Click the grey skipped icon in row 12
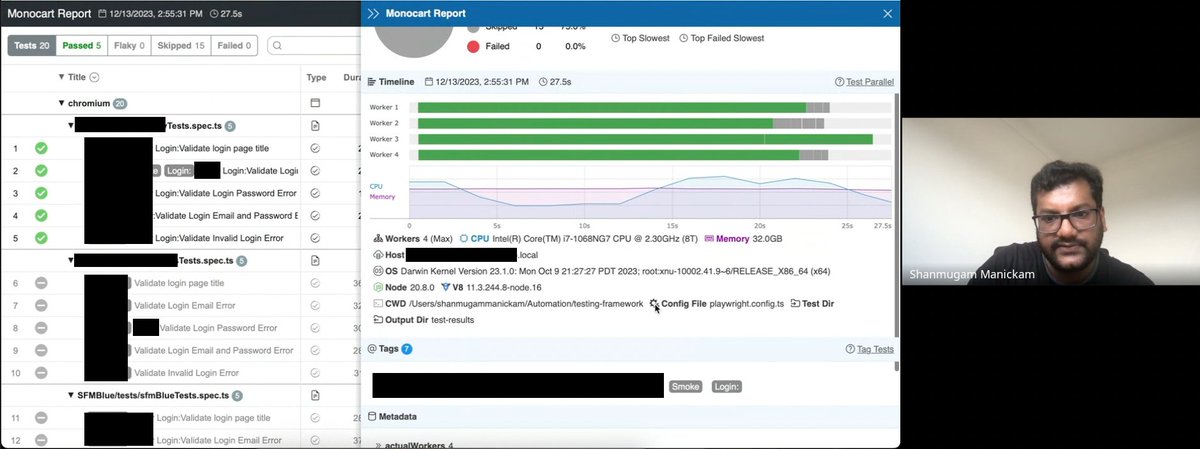 [41, 440]
